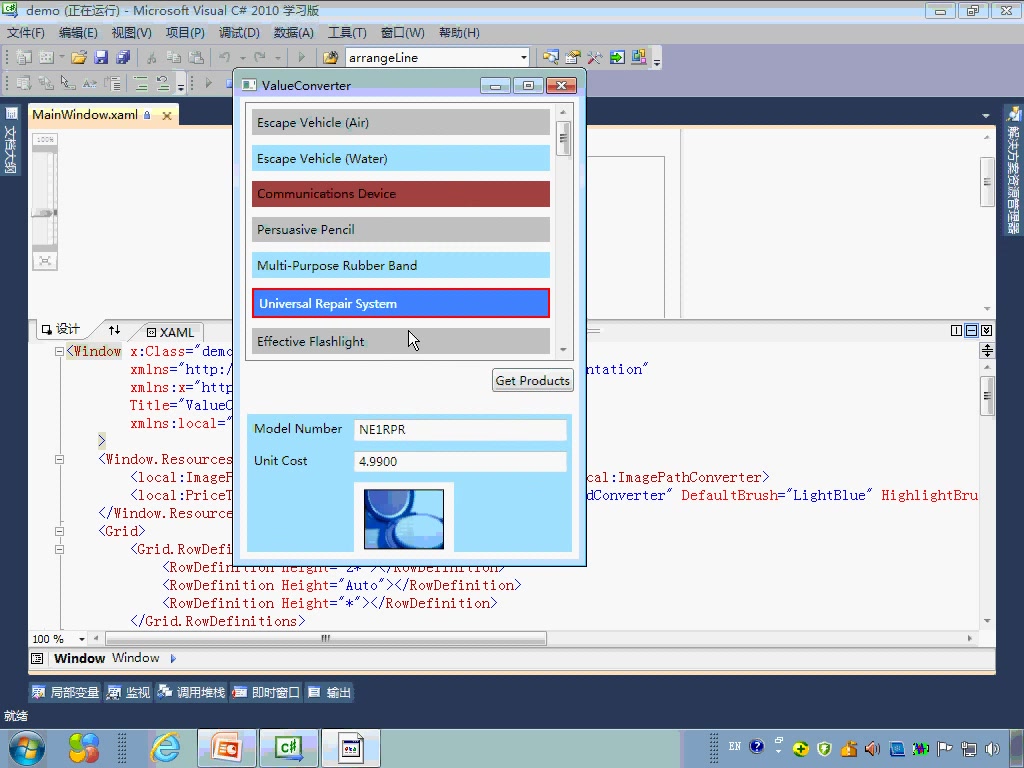Open the 输出 output panel tab
1024x768 pixels.
click(330, 692)
